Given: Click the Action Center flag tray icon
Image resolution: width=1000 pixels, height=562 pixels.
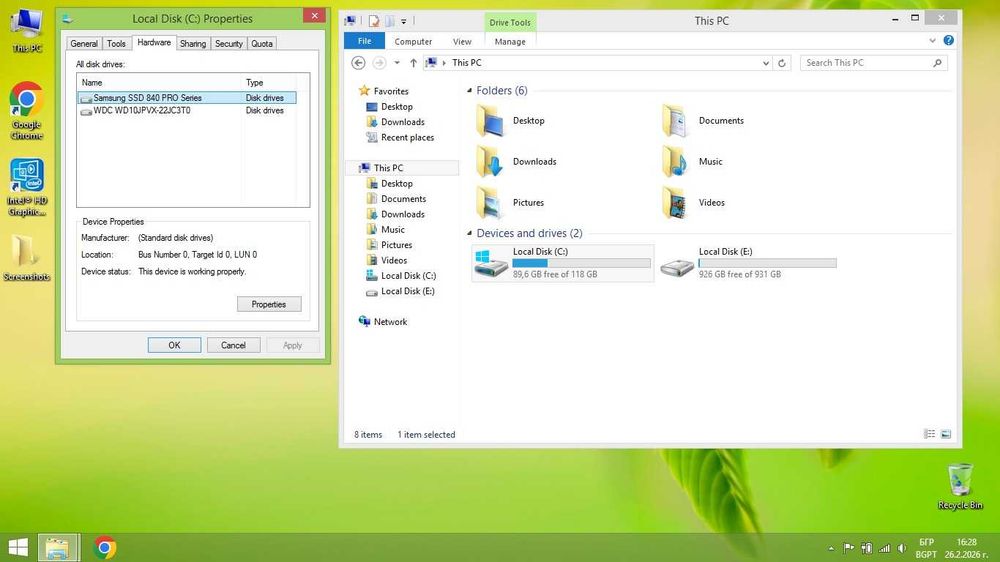Looking at the screenshot, I should pos(848,548).
